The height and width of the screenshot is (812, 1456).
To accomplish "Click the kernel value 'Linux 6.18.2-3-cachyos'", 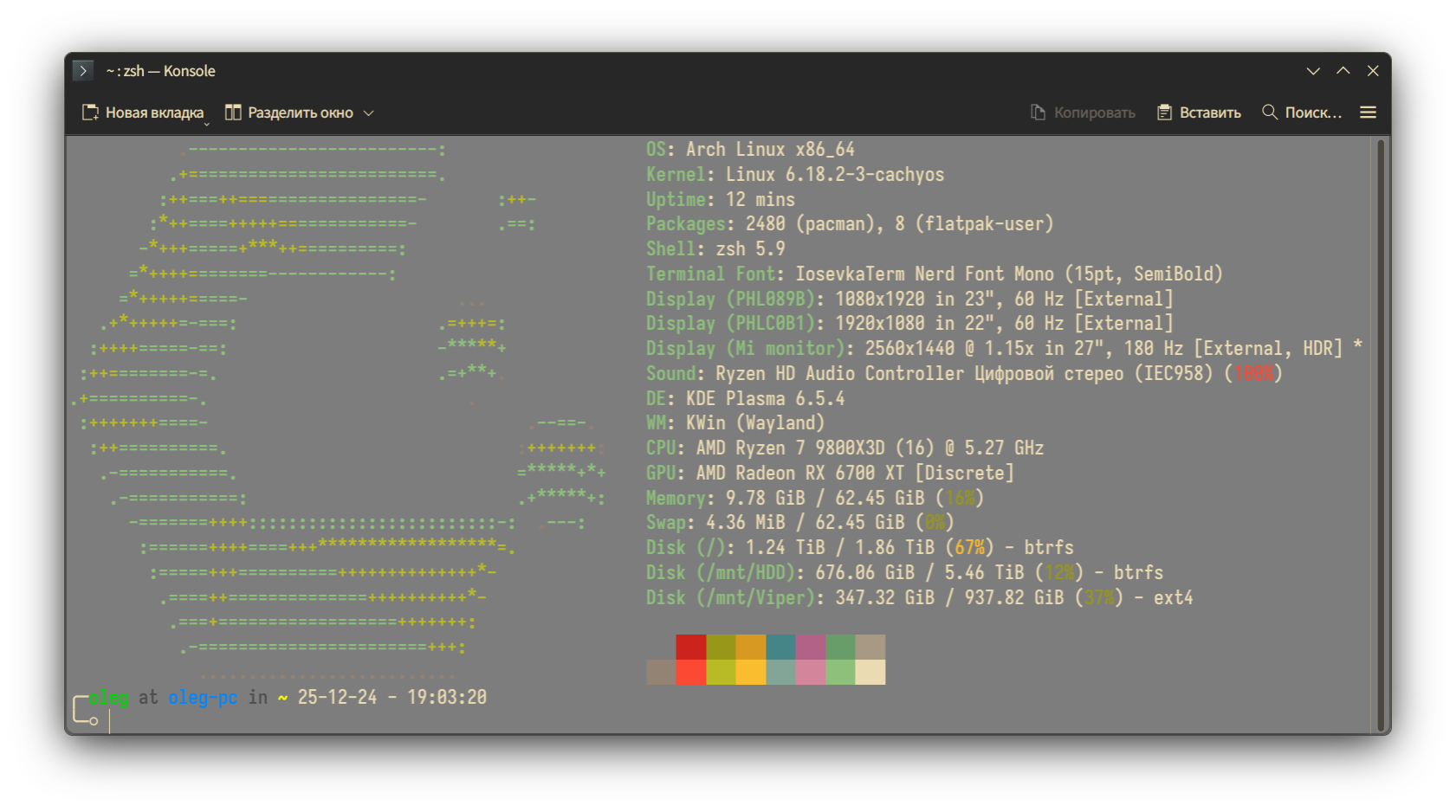I will 835,175.
